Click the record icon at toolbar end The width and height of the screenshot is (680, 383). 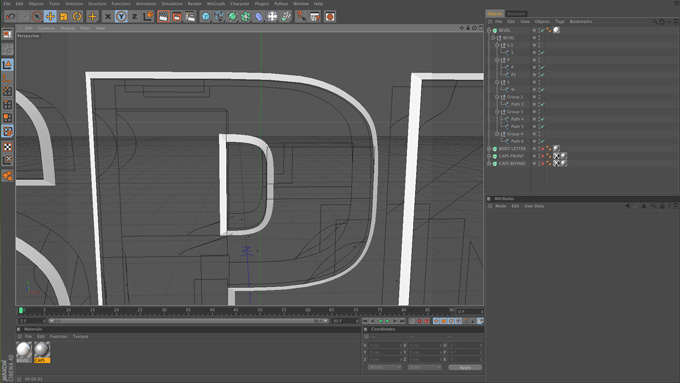[x=330, y=16]
